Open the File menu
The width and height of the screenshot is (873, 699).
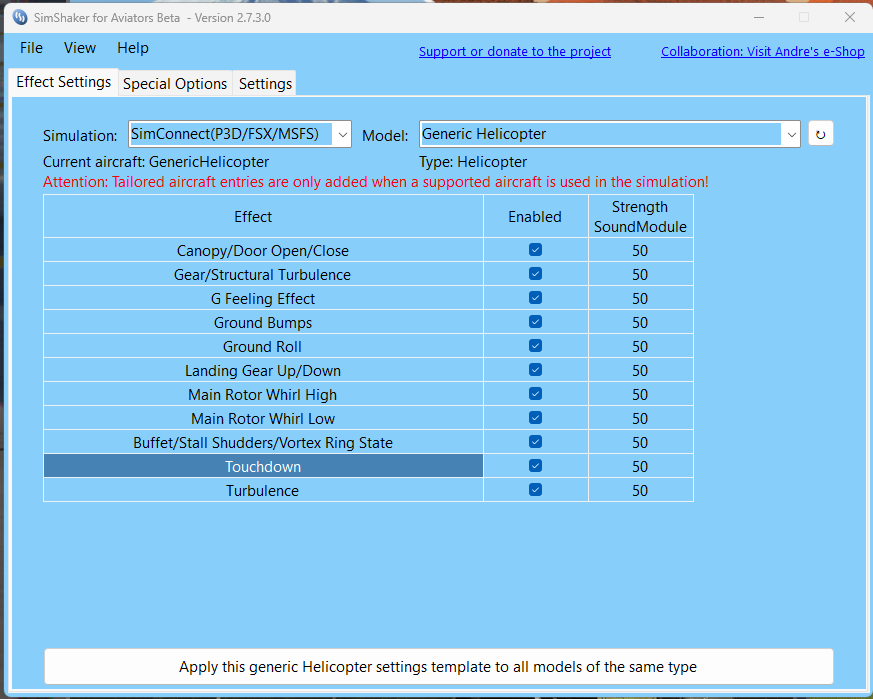click(31, 48)
